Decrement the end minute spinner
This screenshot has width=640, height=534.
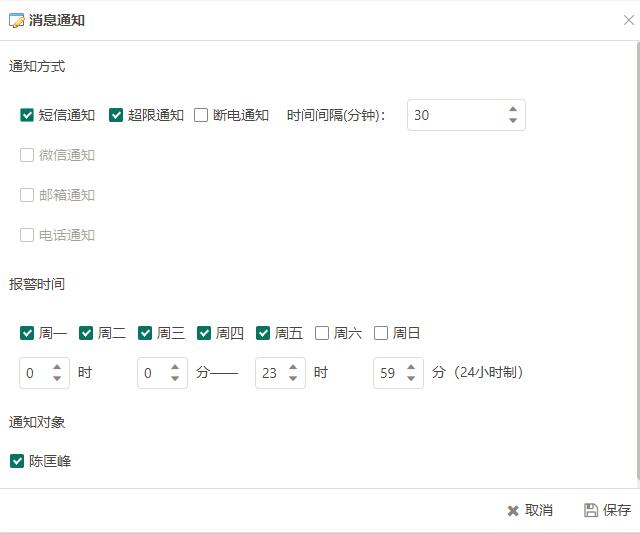[x=411, y=379]
